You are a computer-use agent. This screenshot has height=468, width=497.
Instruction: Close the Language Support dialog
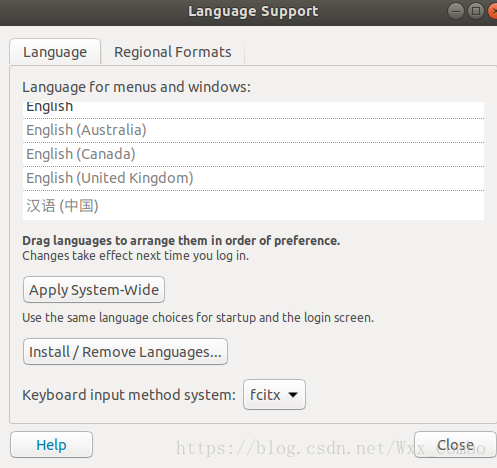[x=455, y=445]
